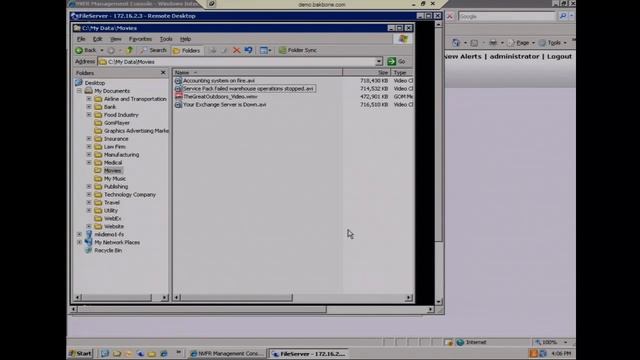This screenshot has width=640, height=360.
Task: Click the Up folder arrow icon
Action: tap(130, 50)
